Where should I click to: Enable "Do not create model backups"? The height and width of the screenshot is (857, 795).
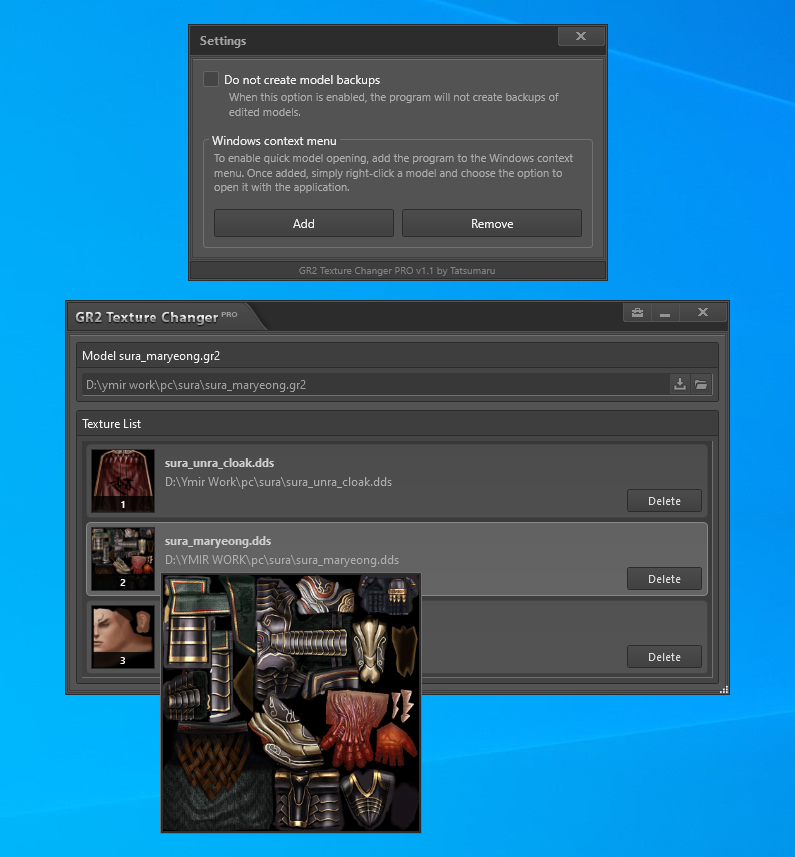point(211,79)
